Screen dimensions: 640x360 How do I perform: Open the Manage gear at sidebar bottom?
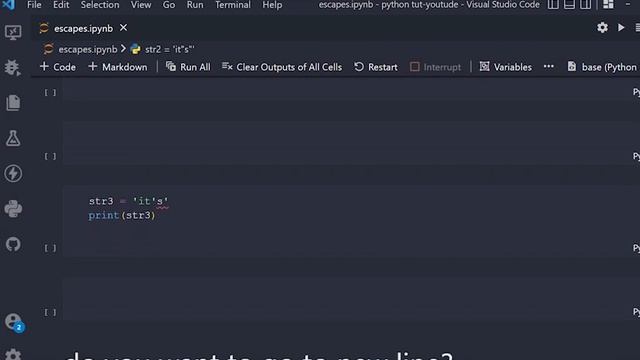[x=13, y=354]
